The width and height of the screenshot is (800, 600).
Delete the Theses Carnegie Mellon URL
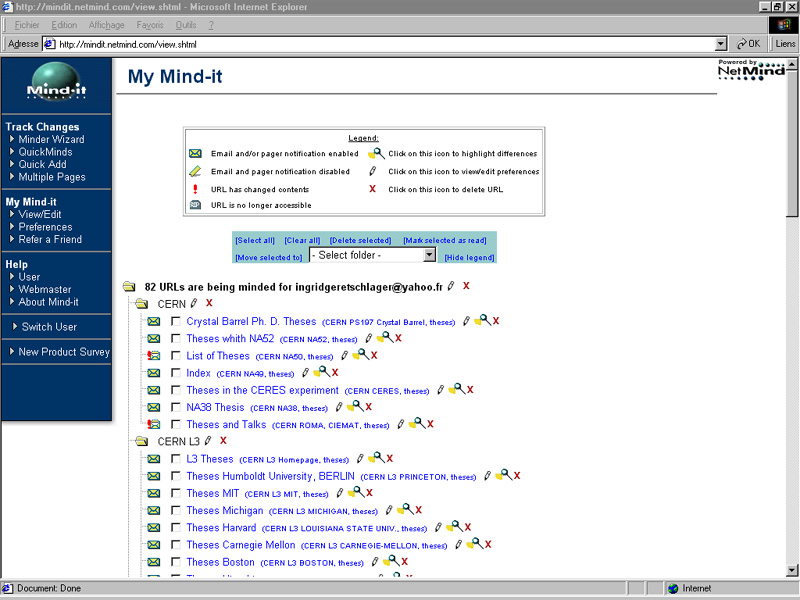(x=488, y=544)
